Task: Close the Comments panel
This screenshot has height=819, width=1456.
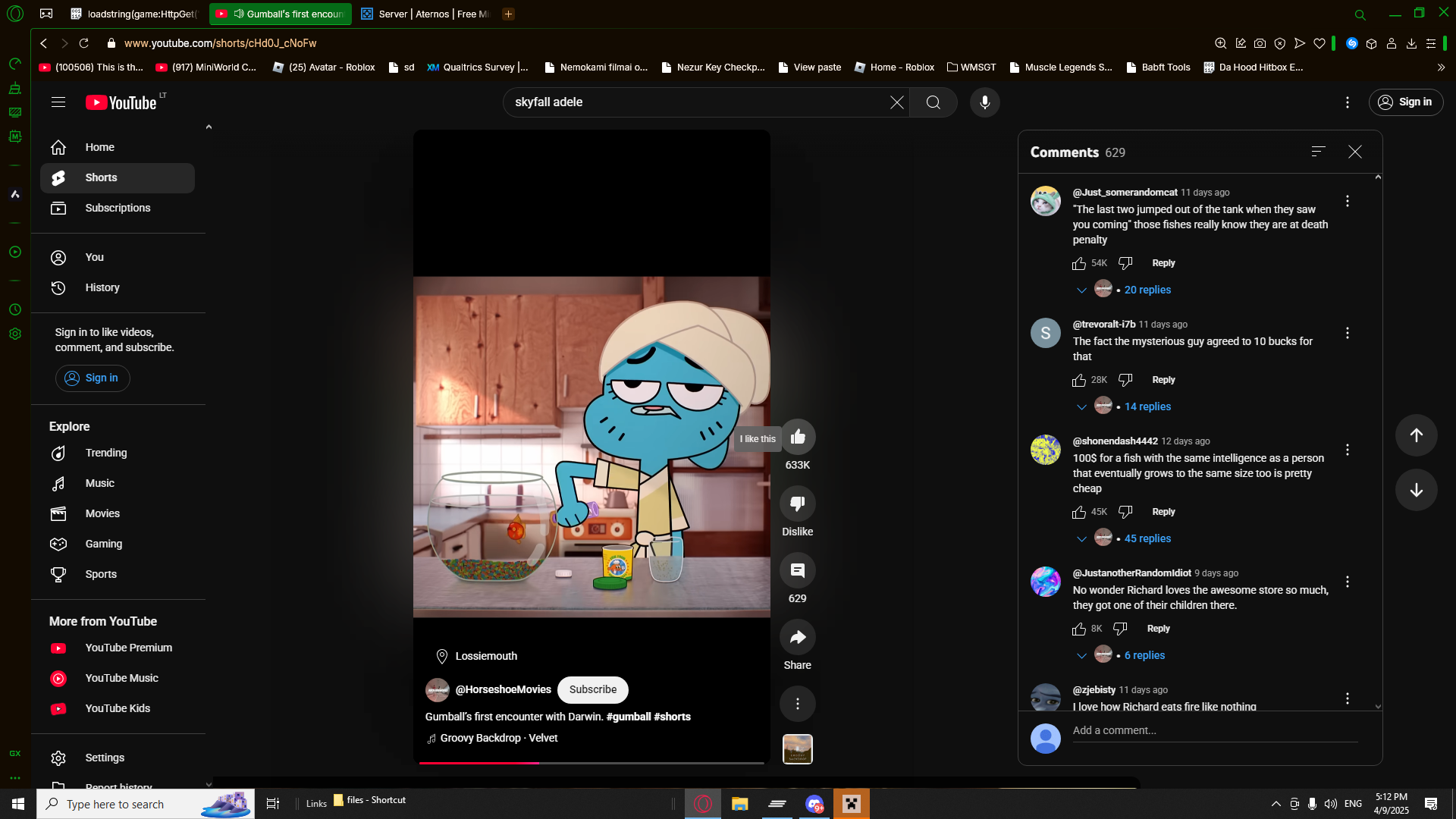Action: point(1354,152)
